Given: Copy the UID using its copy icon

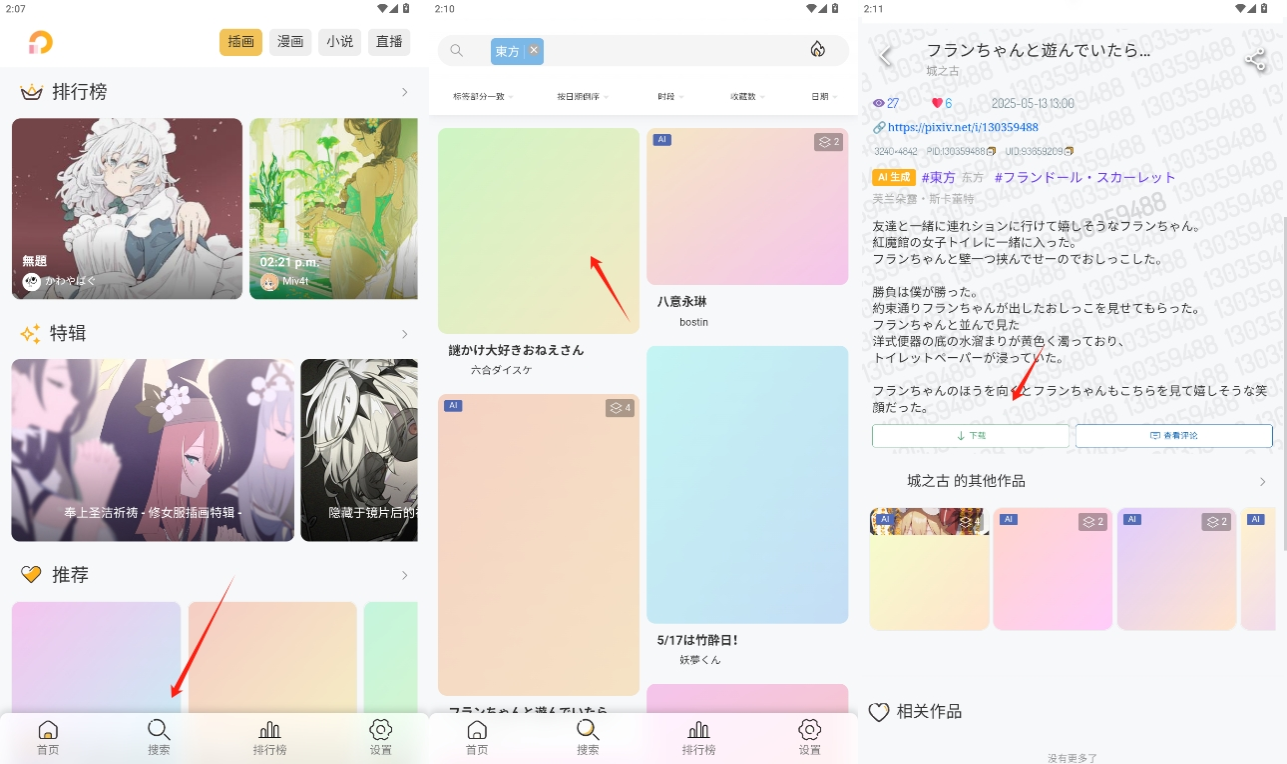Looking at the screenshot, I should [x=1068, y=151].
